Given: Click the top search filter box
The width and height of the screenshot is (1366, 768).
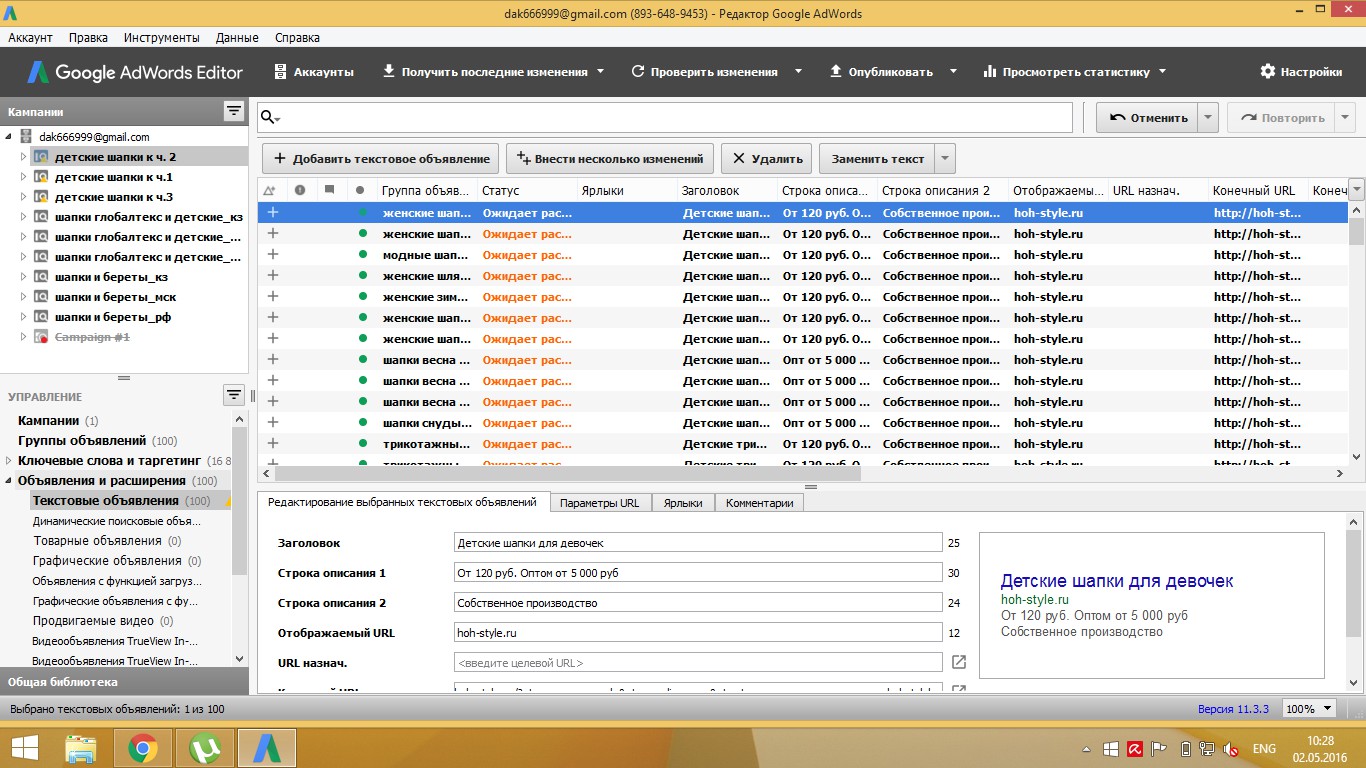Looking at the screenshot, I should (665, 117).
